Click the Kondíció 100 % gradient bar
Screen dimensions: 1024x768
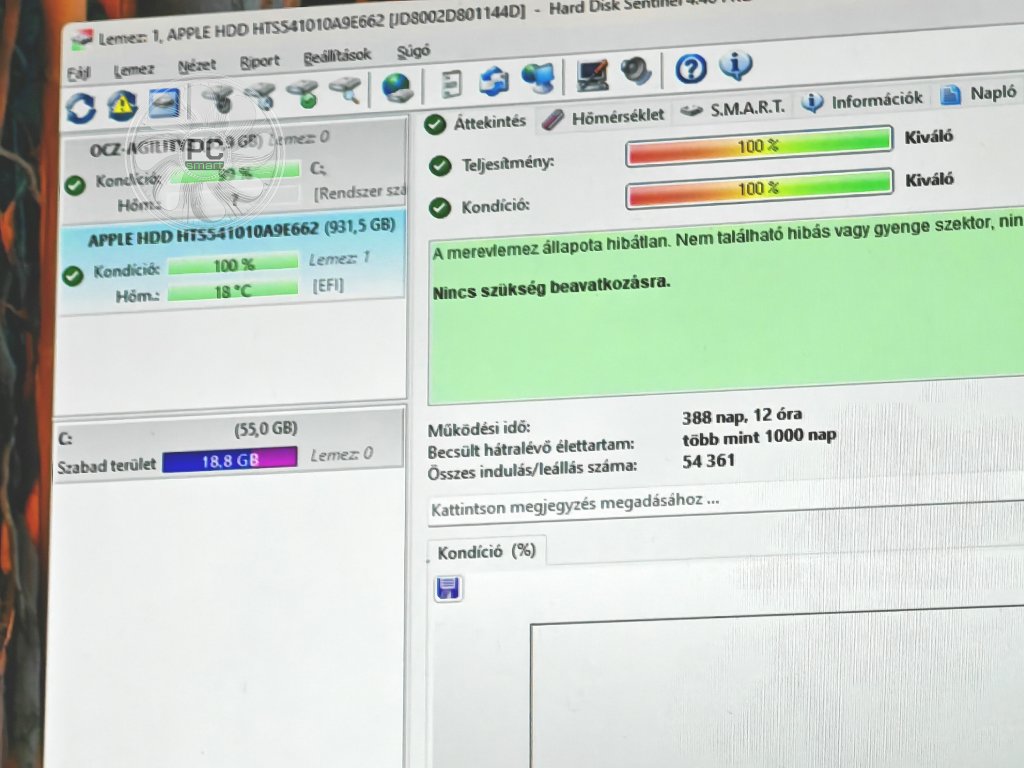pyautogui.click(x=759, y=188)
